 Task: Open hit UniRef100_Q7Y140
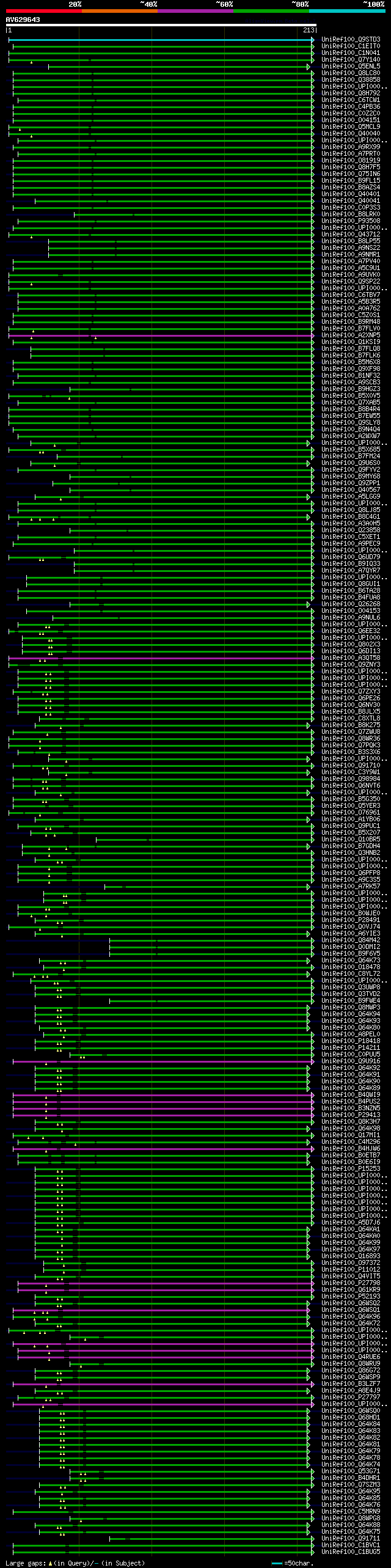click(x=351, y=60)
